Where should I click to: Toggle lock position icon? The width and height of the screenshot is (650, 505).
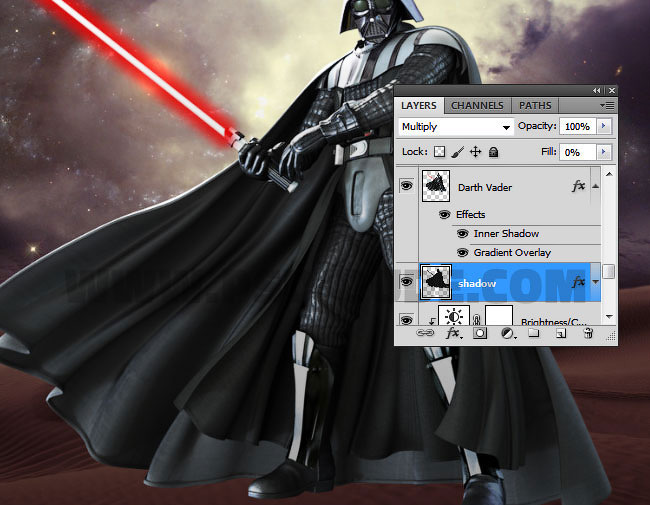(475, 152)
